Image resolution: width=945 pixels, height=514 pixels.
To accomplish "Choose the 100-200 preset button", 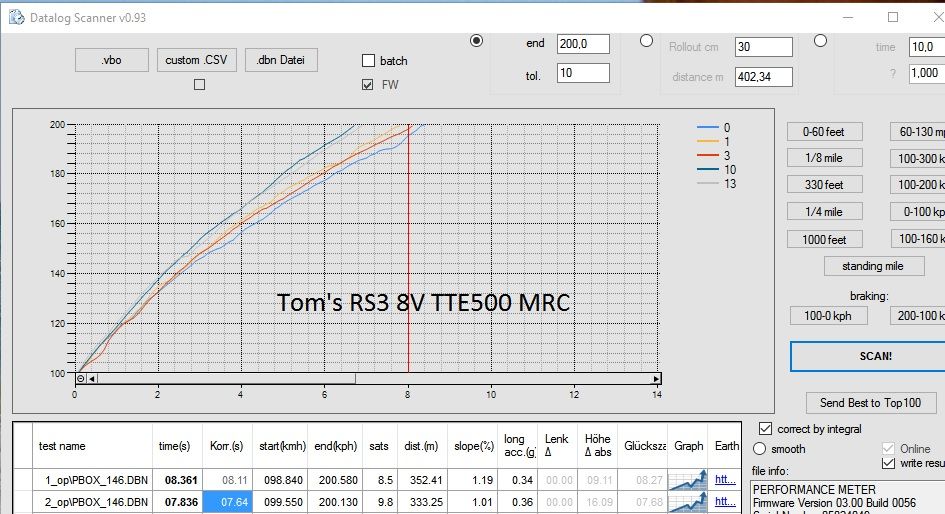I will [918, 185].
